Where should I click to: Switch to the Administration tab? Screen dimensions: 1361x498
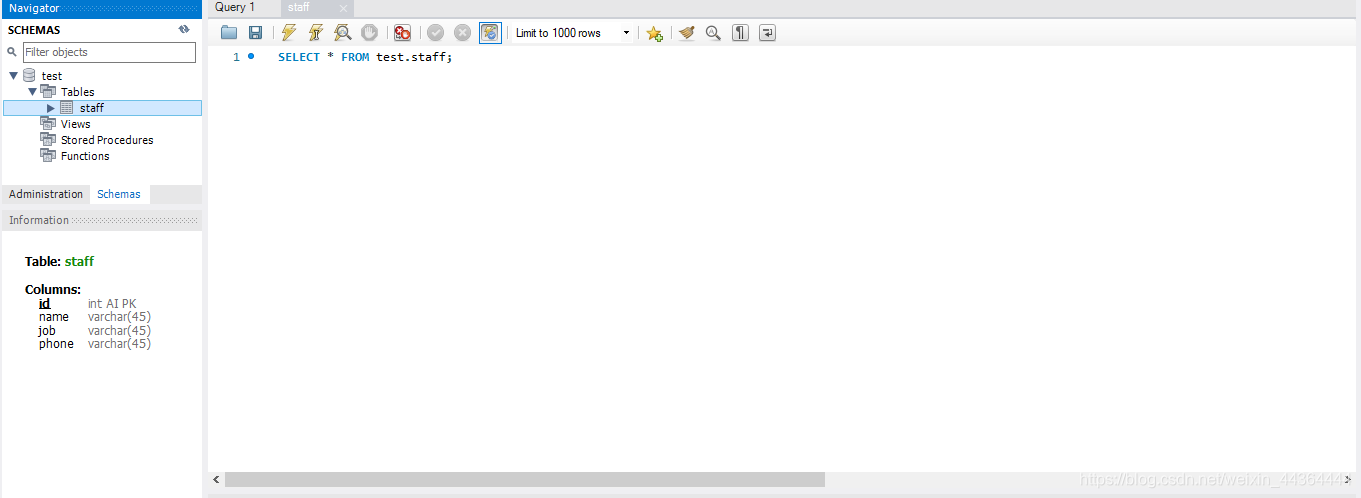(46, 194)
